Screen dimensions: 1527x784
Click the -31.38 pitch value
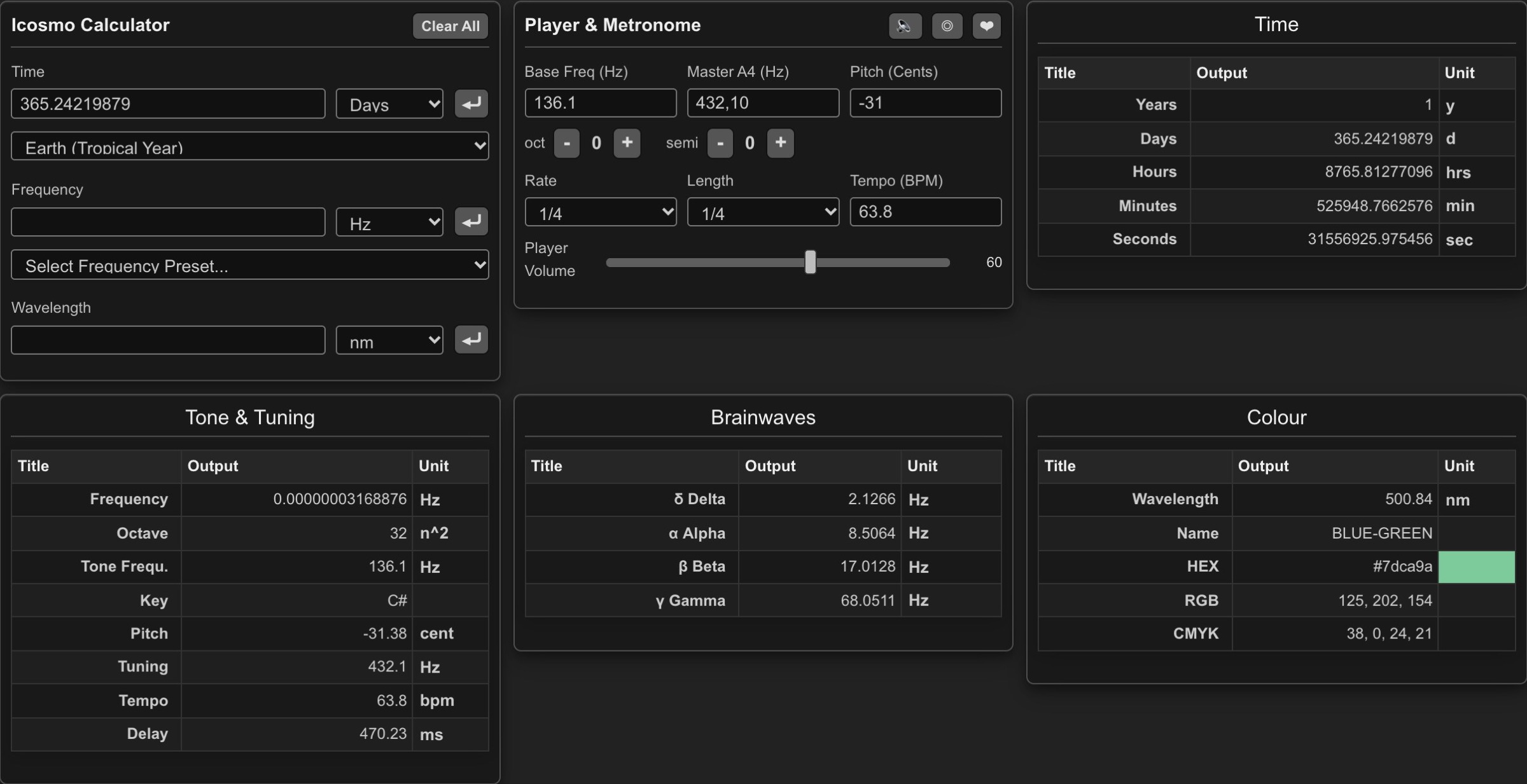click(385, 633)
